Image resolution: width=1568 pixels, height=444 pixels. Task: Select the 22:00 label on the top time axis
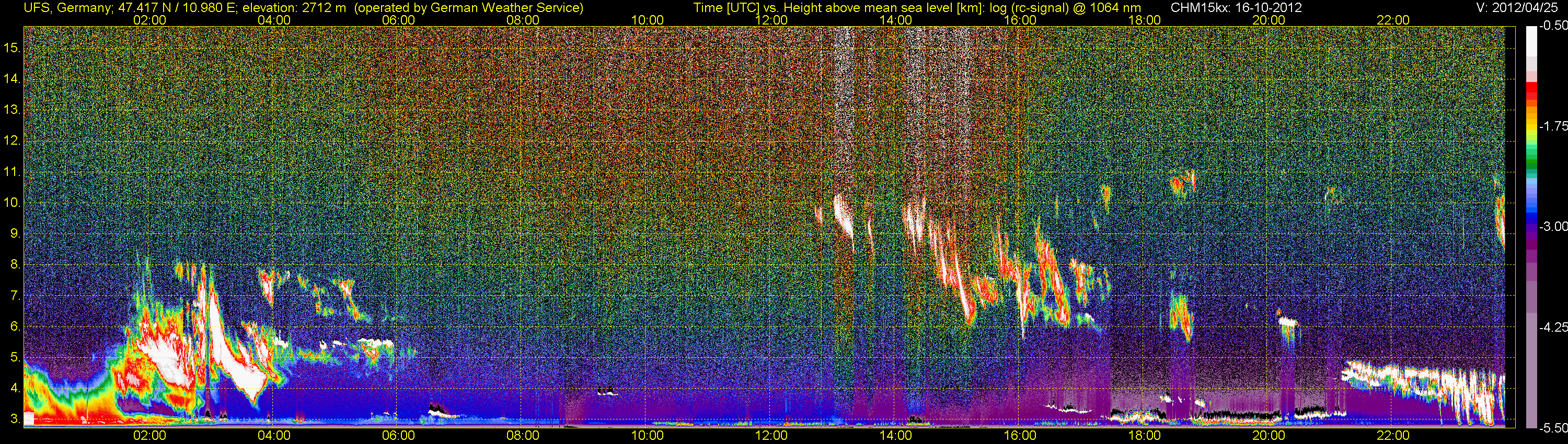1393,20
